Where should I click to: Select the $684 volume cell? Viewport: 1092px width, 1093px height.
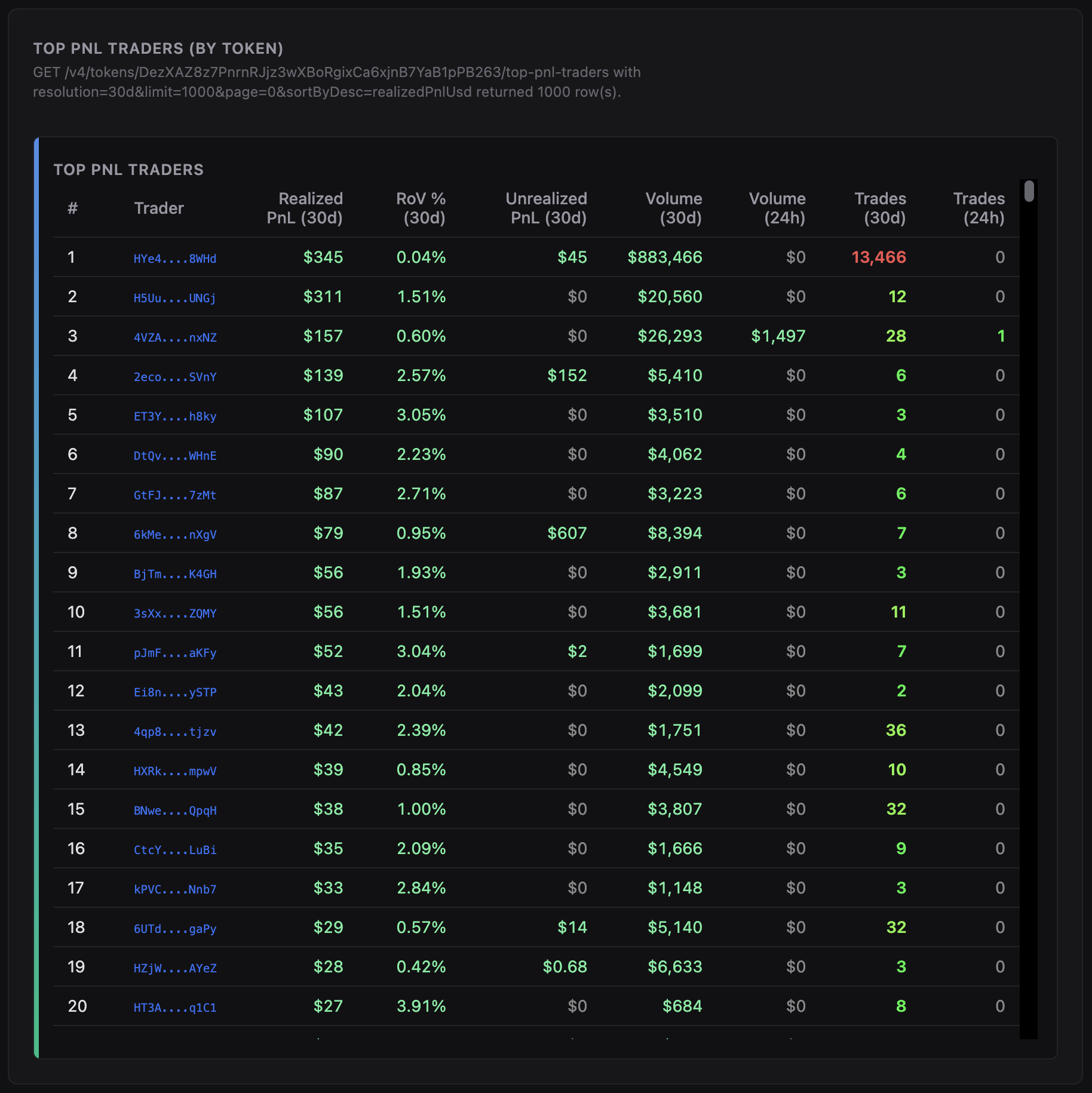[683, 1006]
